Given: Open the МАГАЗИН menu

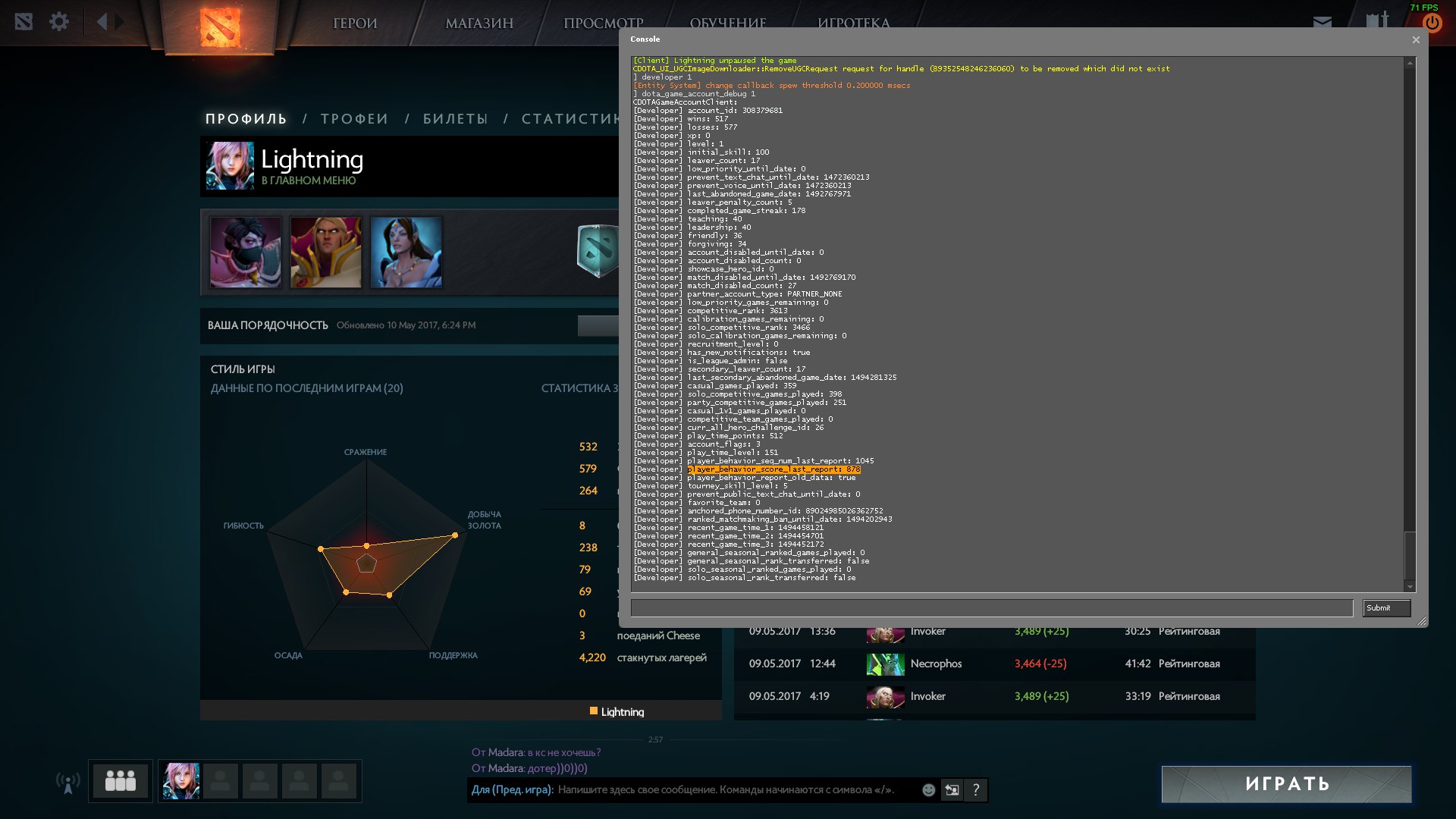Looking at the screenshot, I should click(x=479, y=24).
